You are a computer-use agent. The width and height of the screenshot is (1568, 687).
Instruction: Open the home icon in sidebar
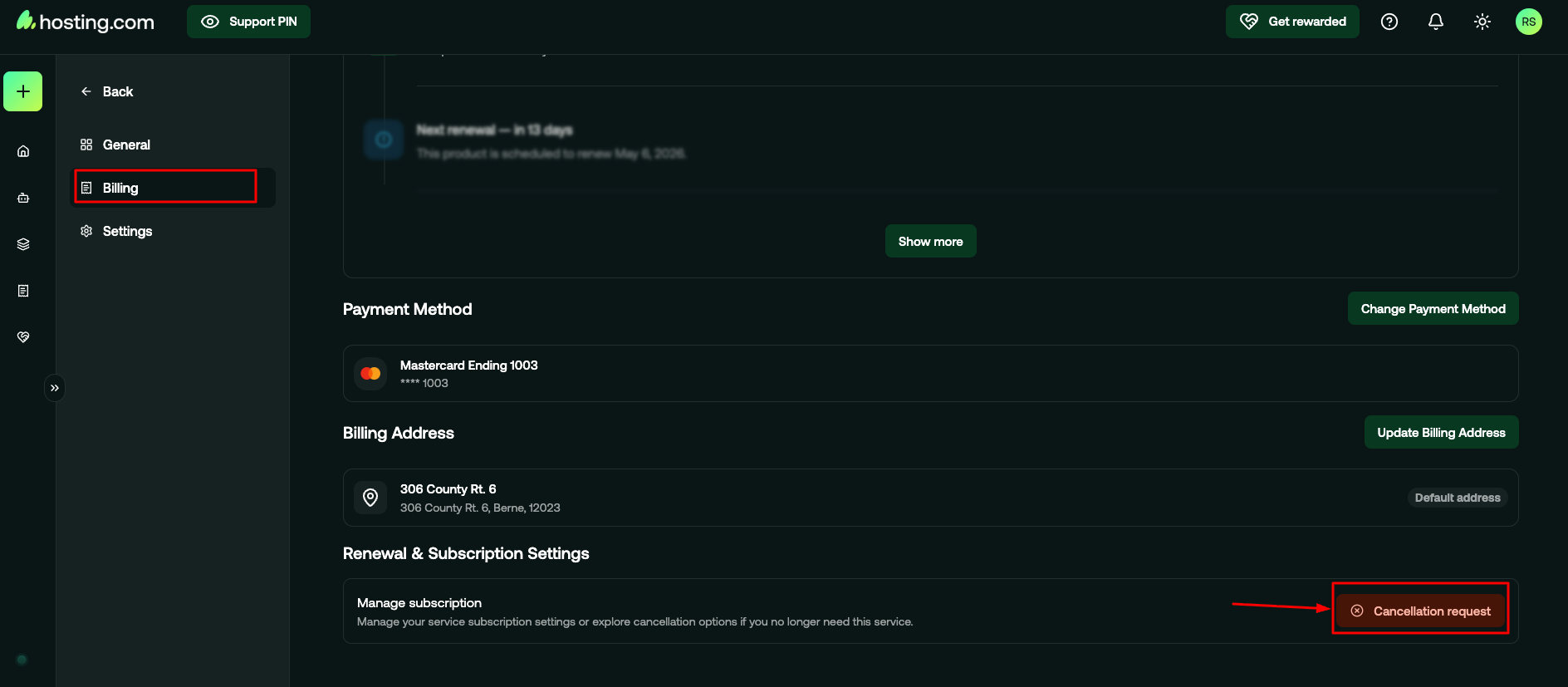[x=23, y=151]
